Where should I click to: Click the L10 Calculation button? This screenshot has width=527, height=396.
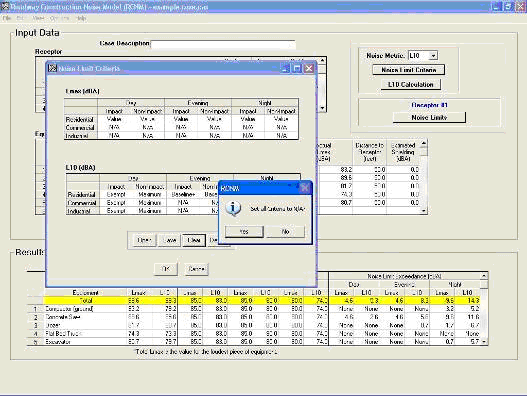coord(410,84)
